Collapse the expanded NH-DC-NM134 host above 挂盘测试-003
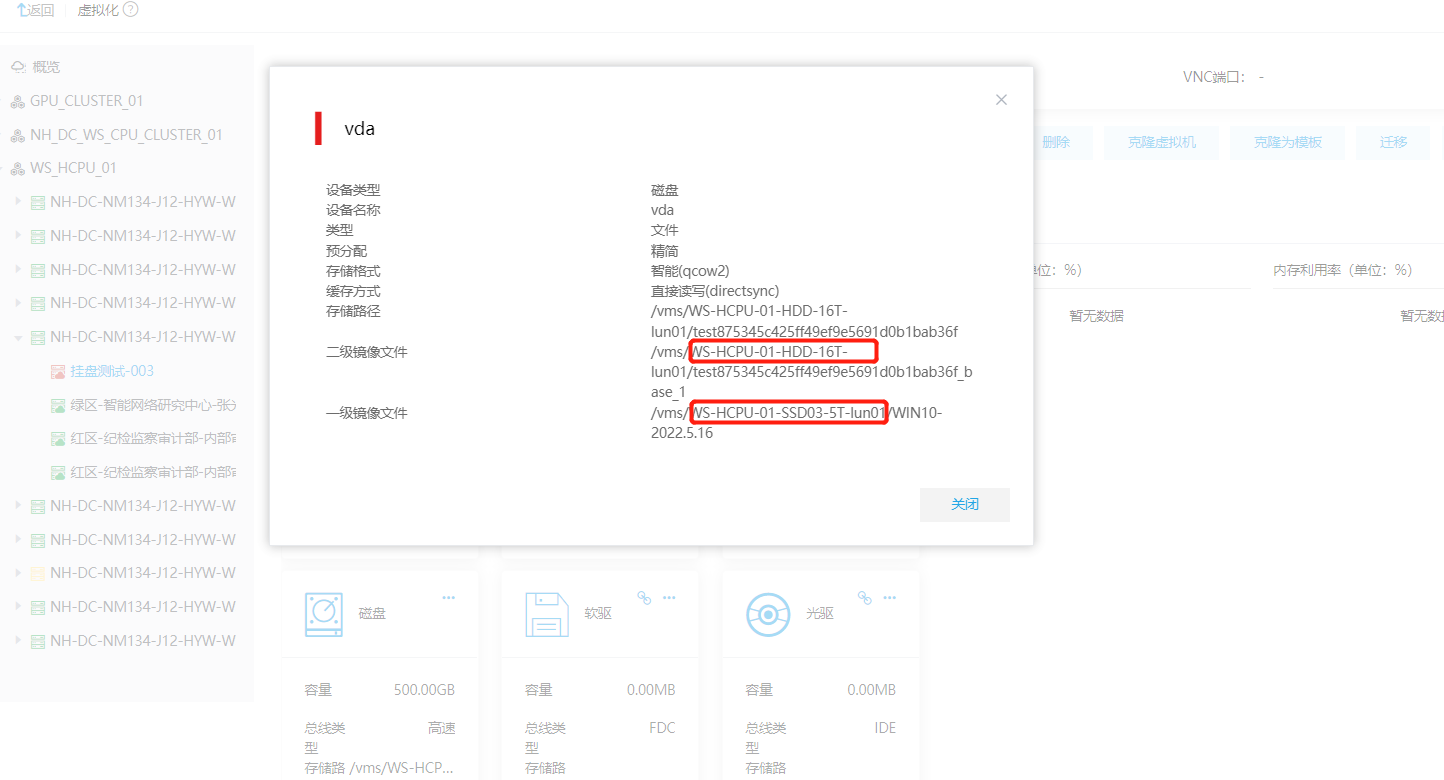1444x780 pixels. coord(18,337)
